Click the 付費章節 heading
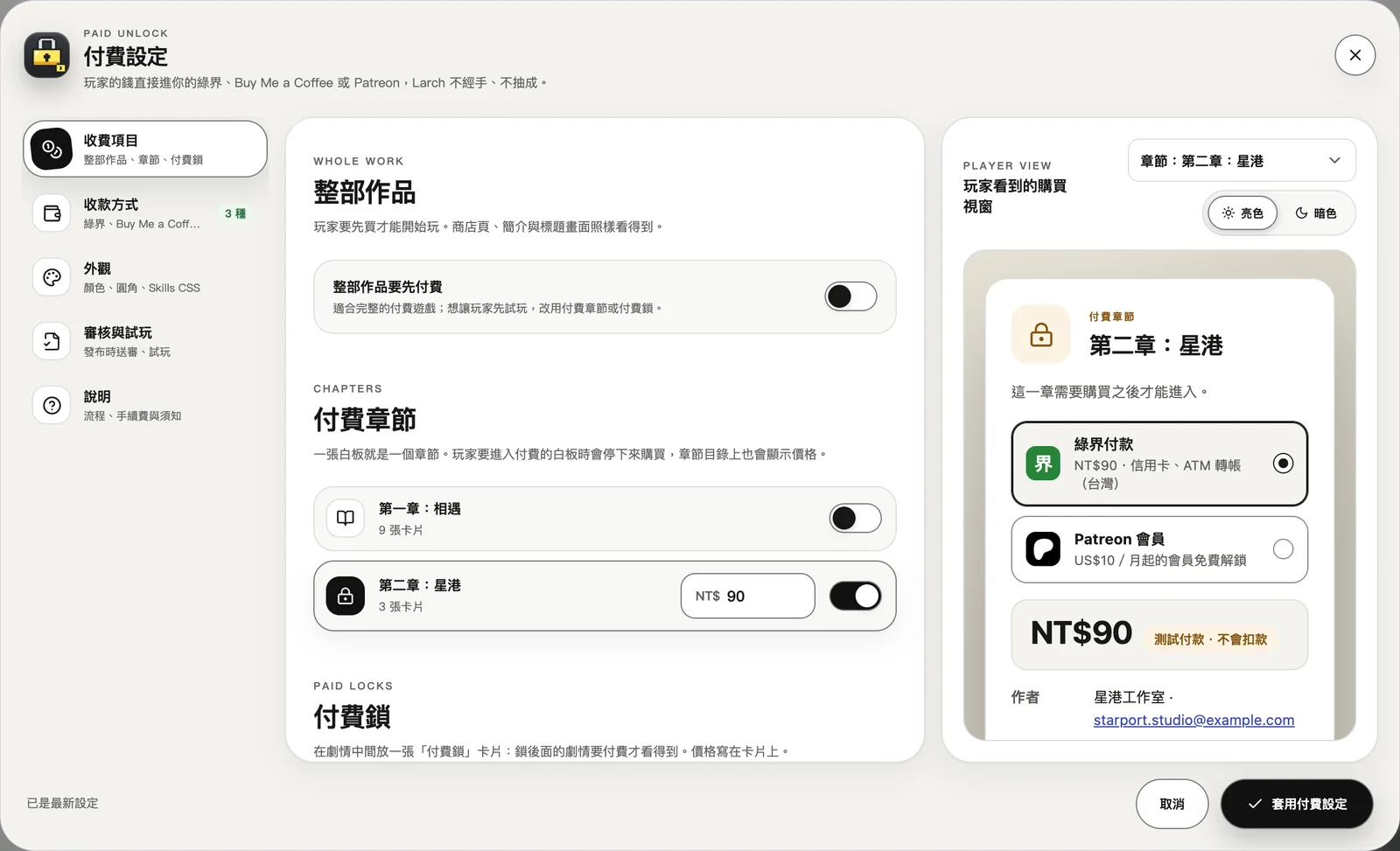 pyautogui.click(x=365, y=420)
